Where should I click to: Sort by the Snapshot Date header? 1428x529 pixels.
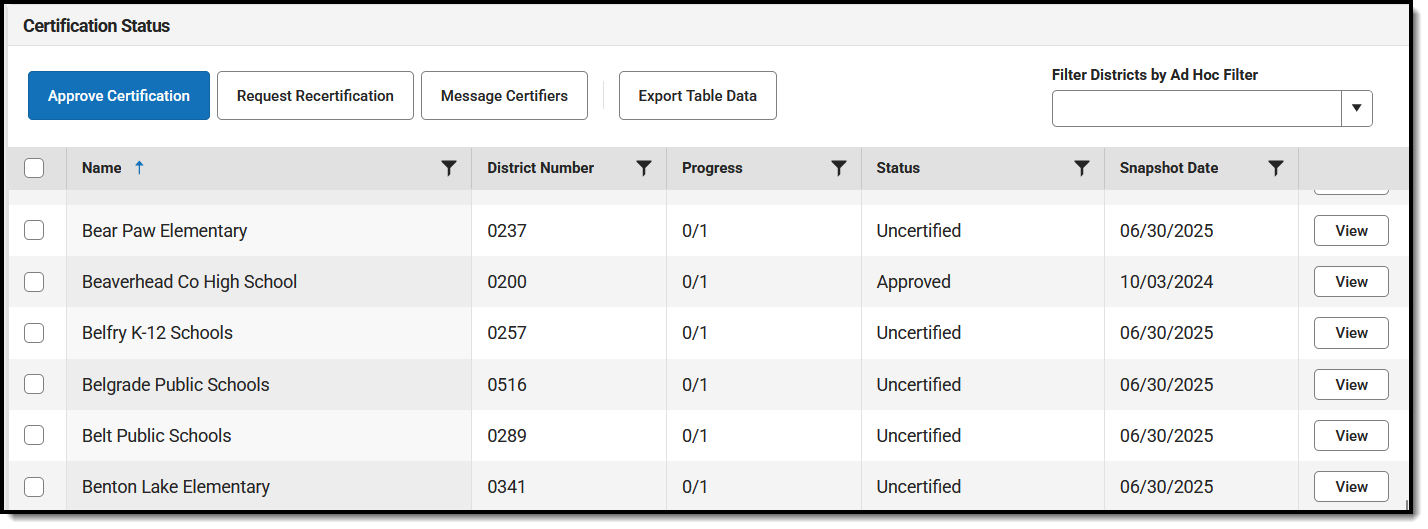[x=1169, y=168]
